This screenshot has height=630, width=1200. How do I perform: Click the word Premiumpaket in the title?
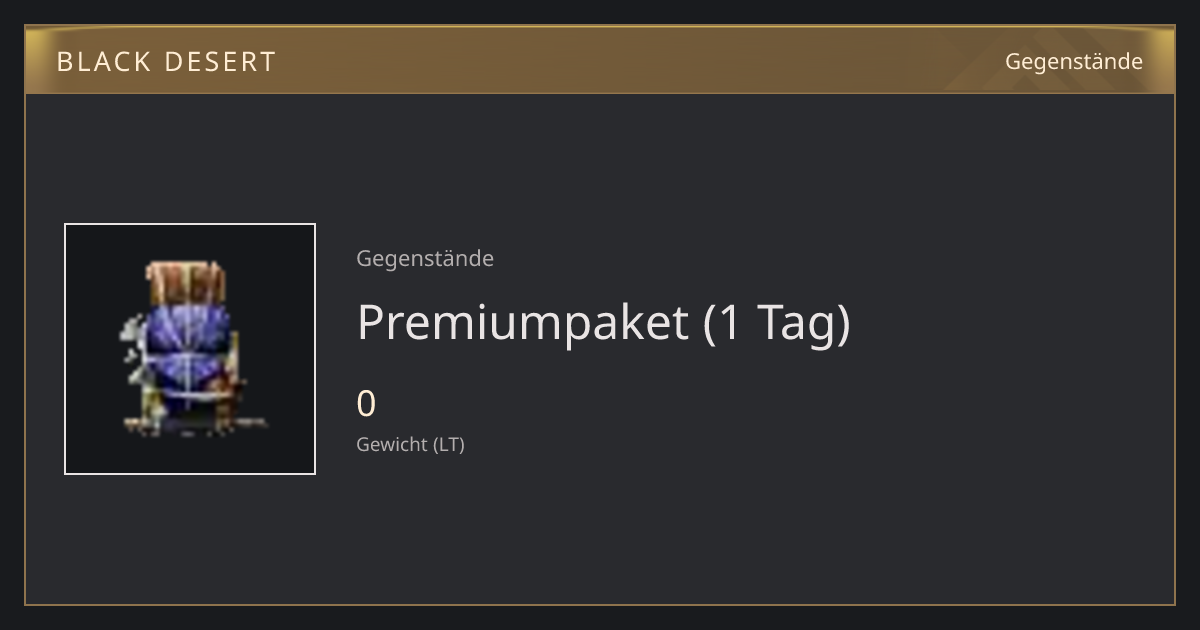pyautogui.click(x=523, y=323)
